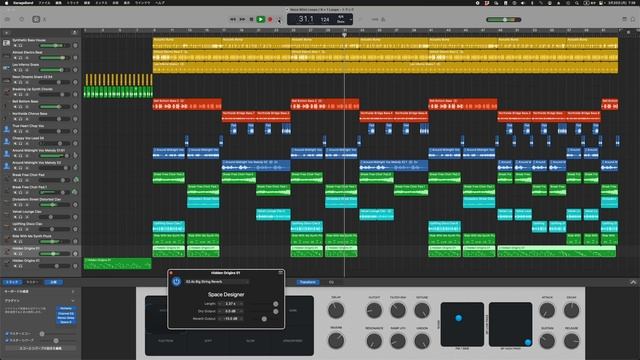Switch to the トラック tab in Smart Controls

[x=12, y=282]
